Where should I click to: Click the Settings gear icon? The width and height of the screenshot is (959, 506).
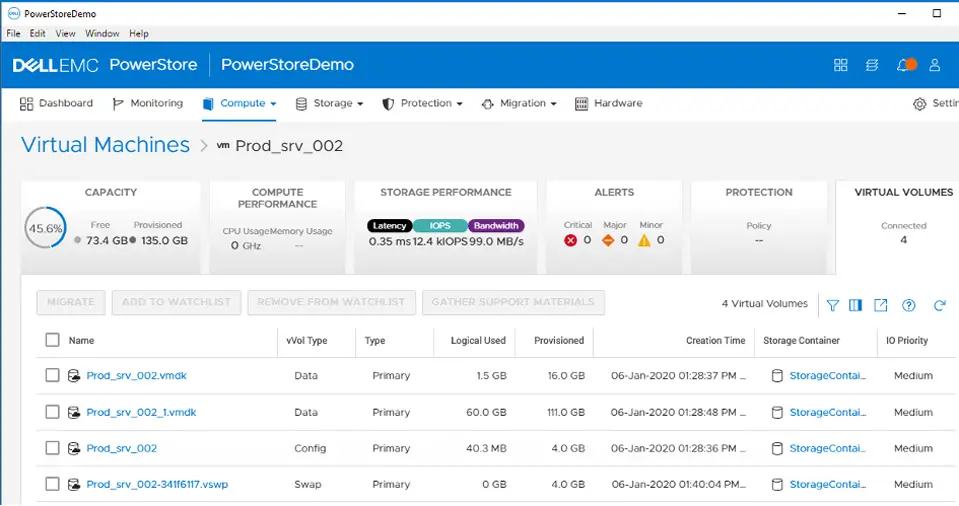point(919,104)
